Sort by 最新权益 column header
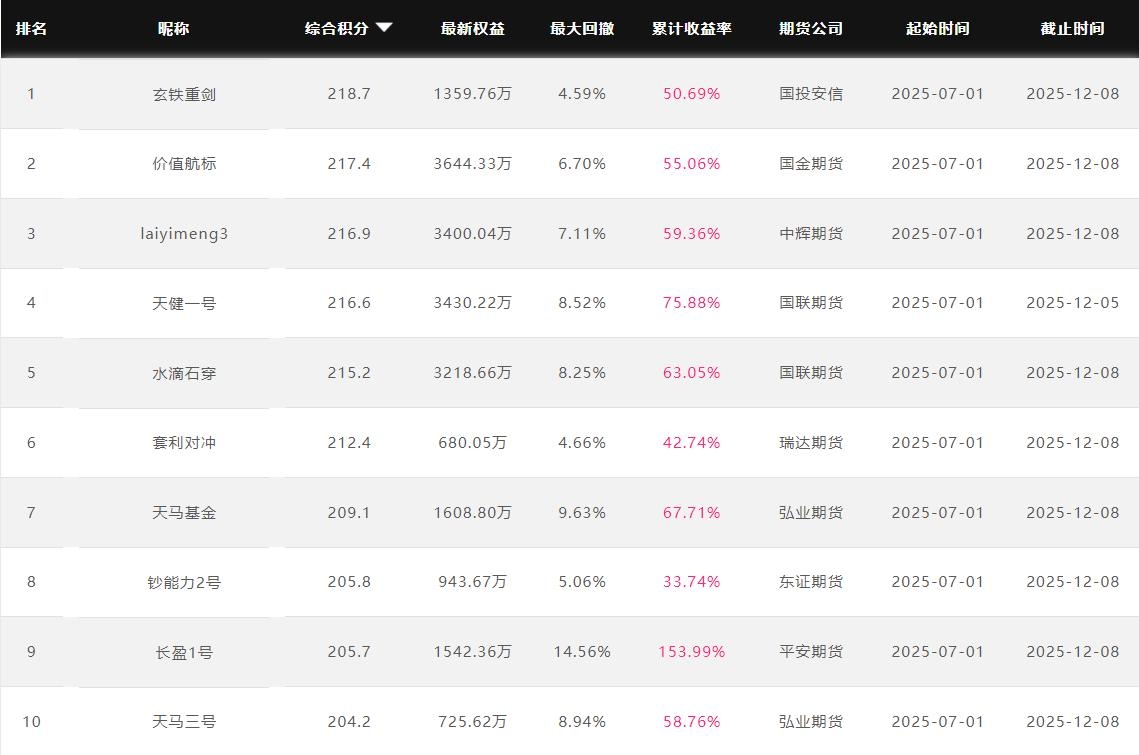Viewport: 1139px width, 755px height. pos(472,29)
